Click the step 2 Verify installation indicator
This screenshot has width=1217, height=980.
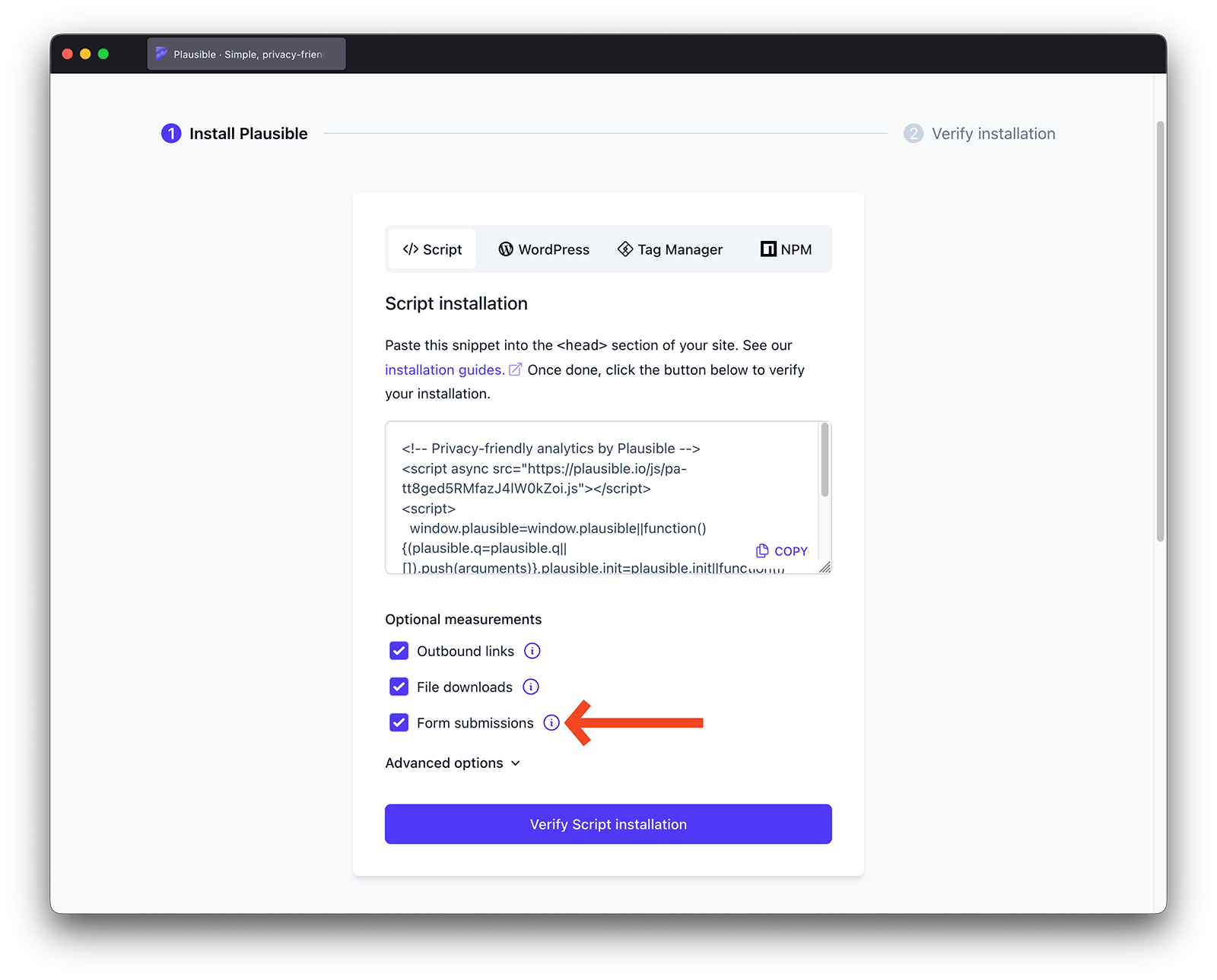point(914,133)
